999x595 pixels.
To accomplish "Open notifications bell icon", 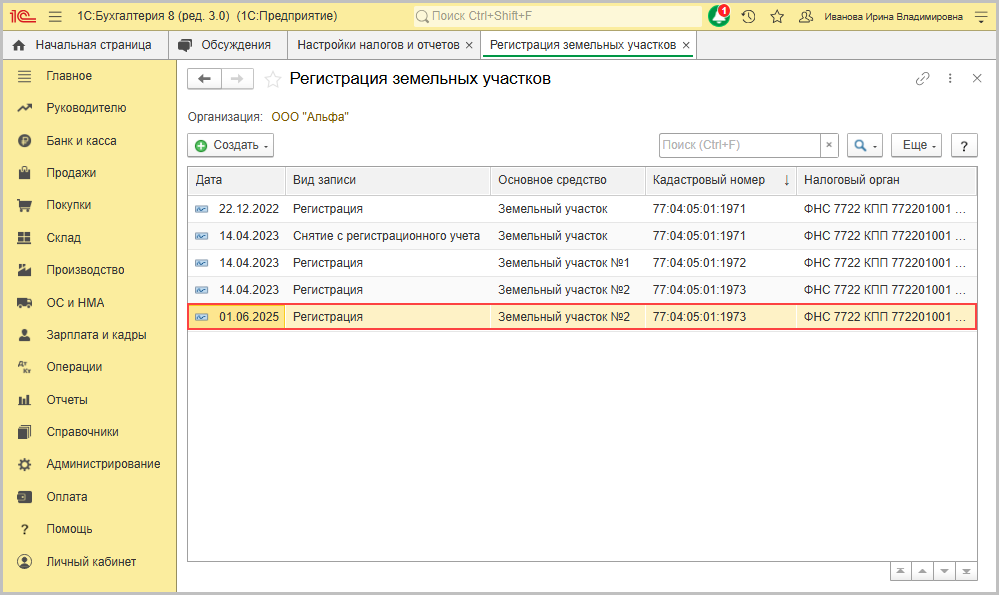I will pyautogui.click(x=719, y=17).
